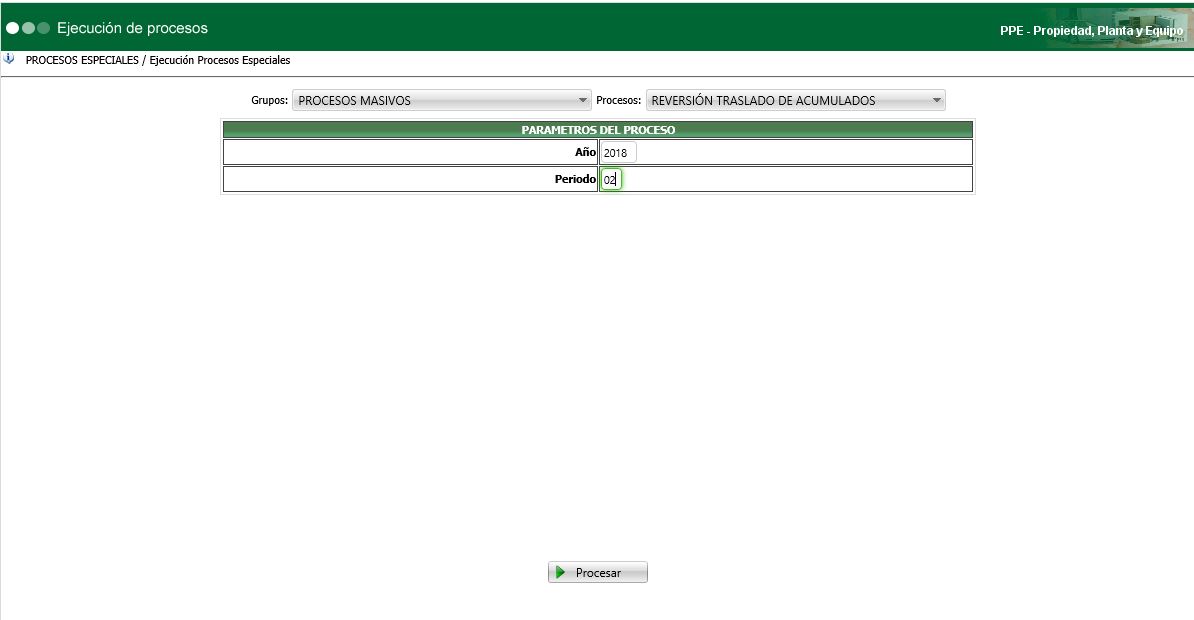This screenshot has width=1194, height=620.
Task: Click the blue anchor navigation icon beside breadcrumb
Action: [x=9, y=59]
